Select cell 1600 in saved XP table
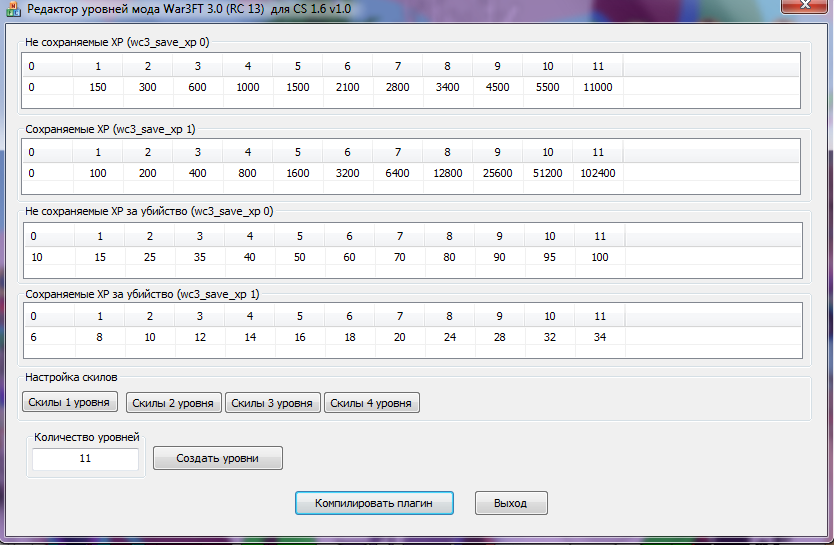The width and height of the screenshot is (834, 545). [x=298, y=173]
